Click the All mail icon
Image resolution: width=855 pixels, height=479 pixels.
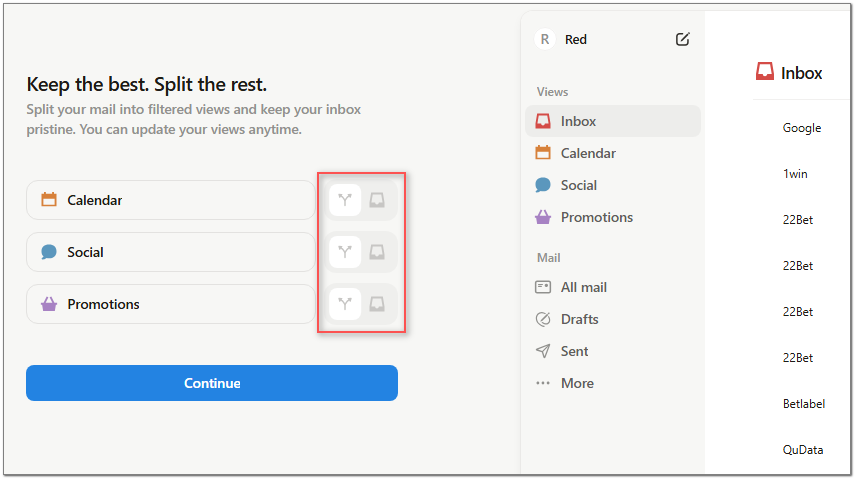coord(543,287)
